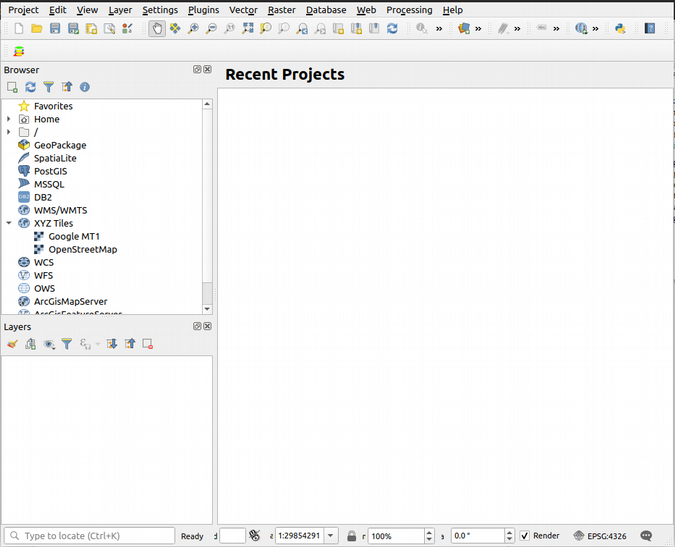
Task: Select the Pan Map hand tool
Action: pyautogui.click(x=157, y=29)
